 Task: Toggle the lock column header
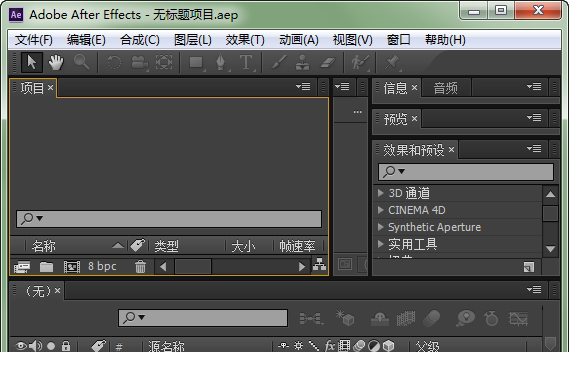pos(66,346)
